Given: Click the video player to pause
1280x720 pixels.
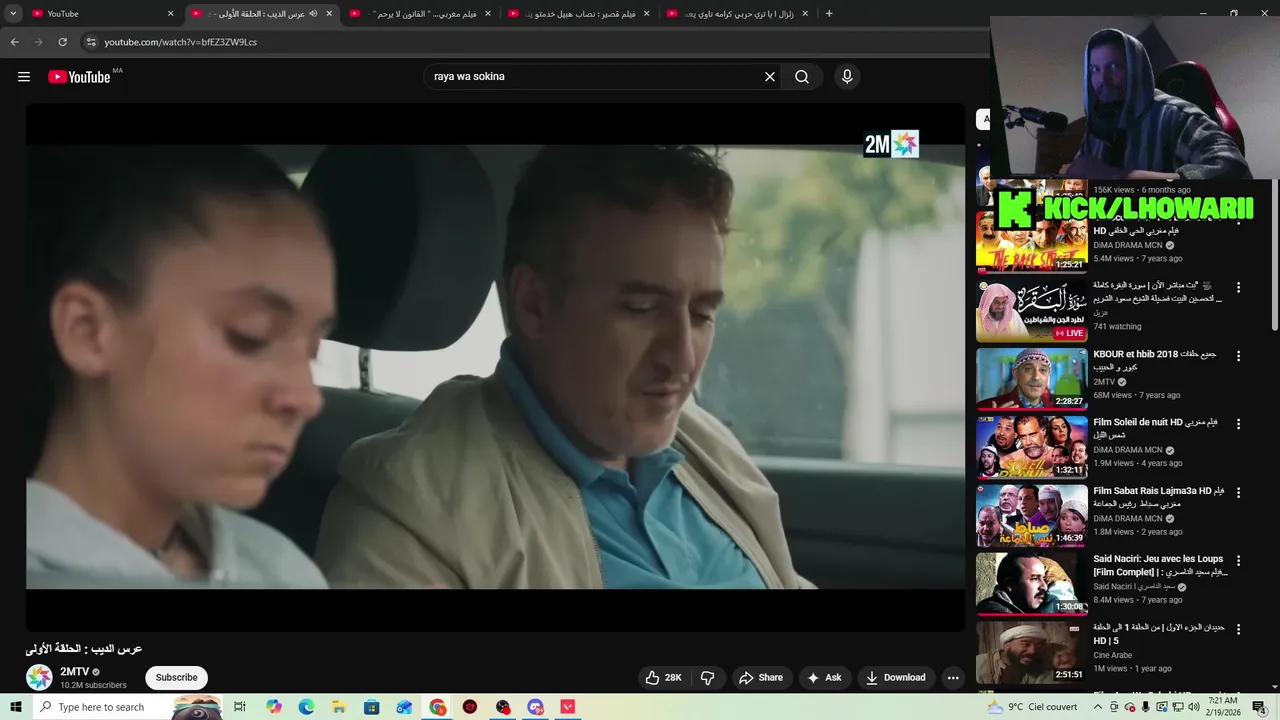Looking at the screenshot, I should (x=495, y=367).
